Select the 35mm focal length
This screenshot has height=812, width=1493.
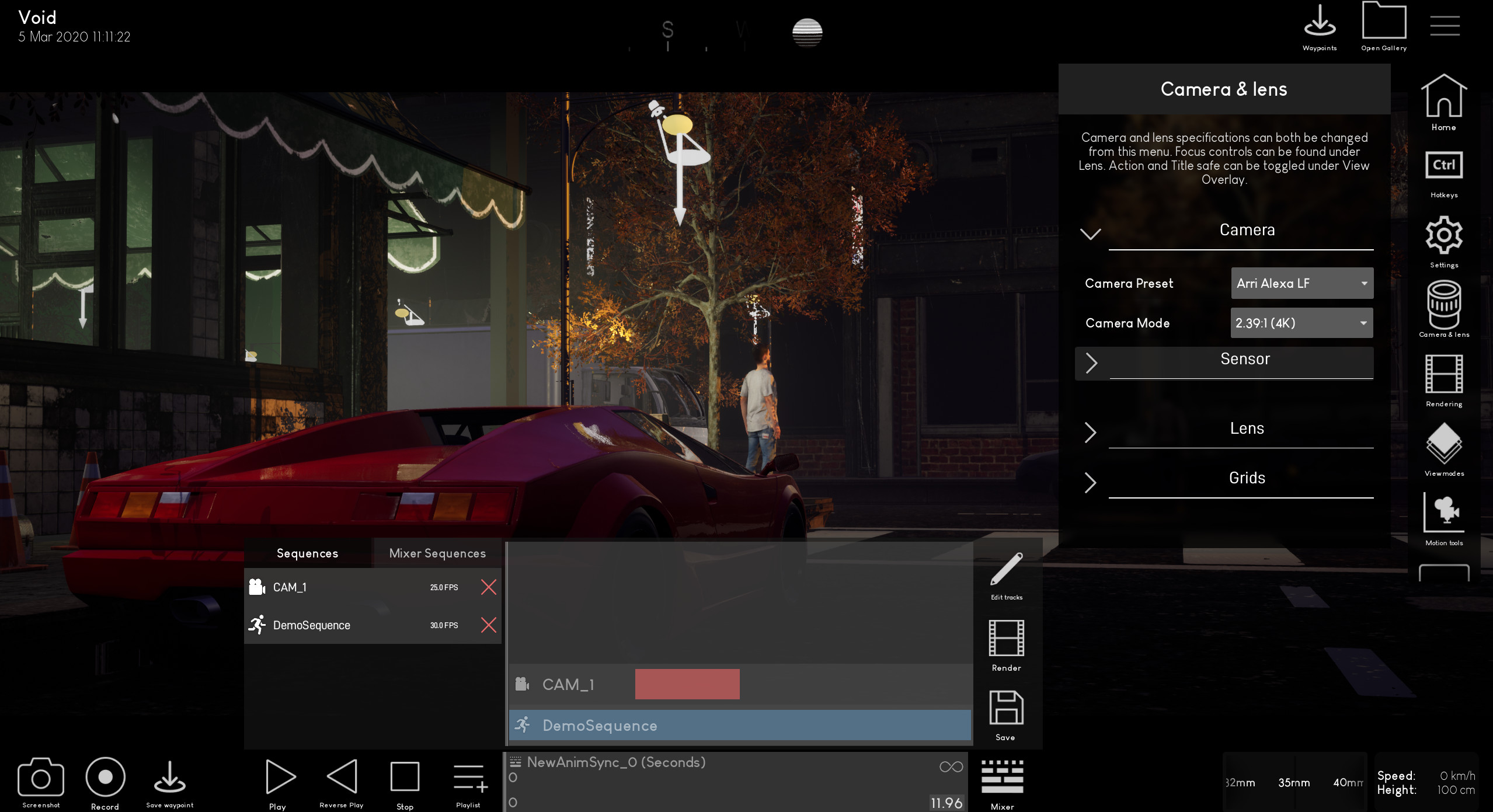(1294, 783)
